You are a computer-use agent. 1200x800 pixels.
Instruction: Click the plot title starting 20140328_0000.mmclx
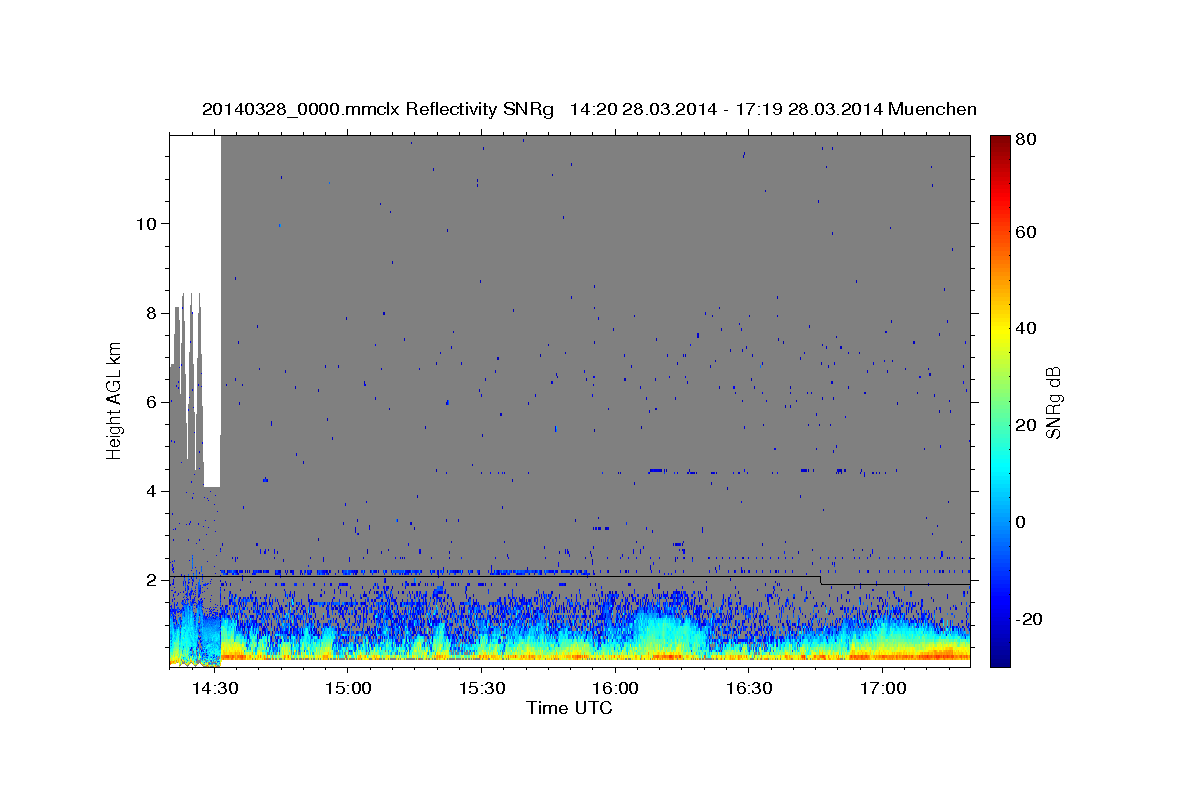click(x=589, y=109)
